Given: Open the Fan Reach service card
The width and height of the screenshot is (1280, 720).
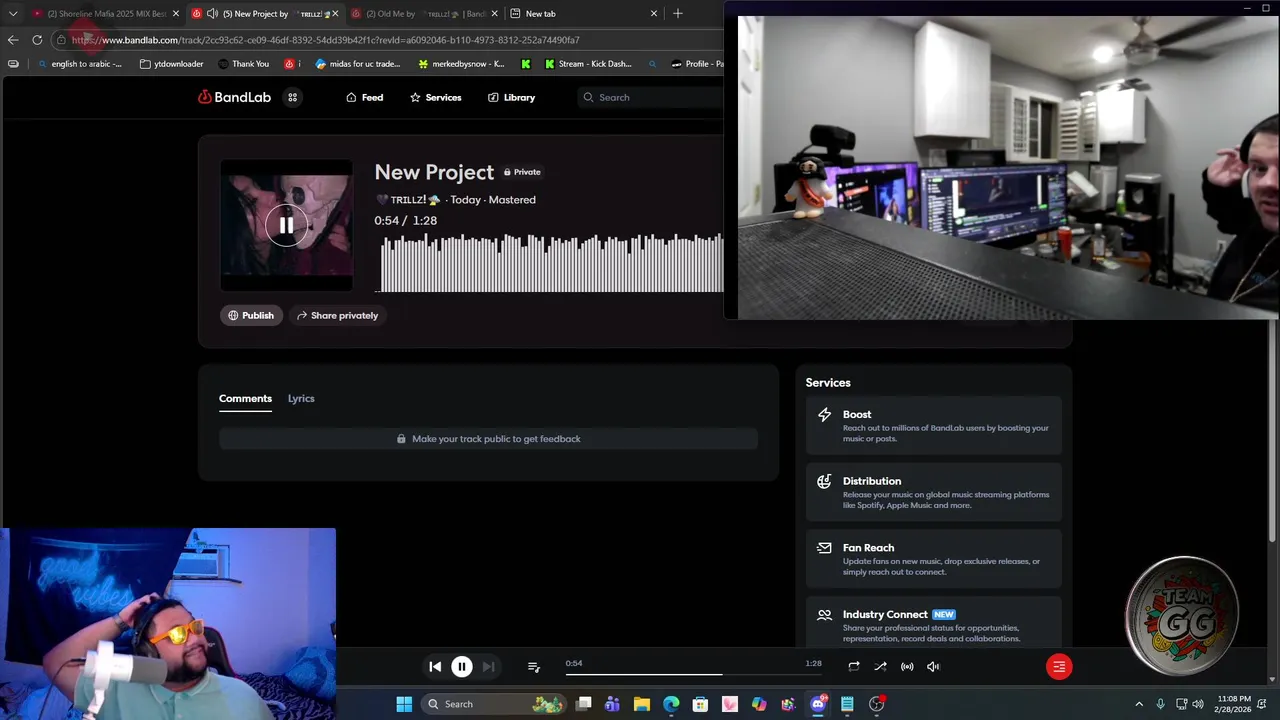Looking at the screenshot, I should coord(934,559).
